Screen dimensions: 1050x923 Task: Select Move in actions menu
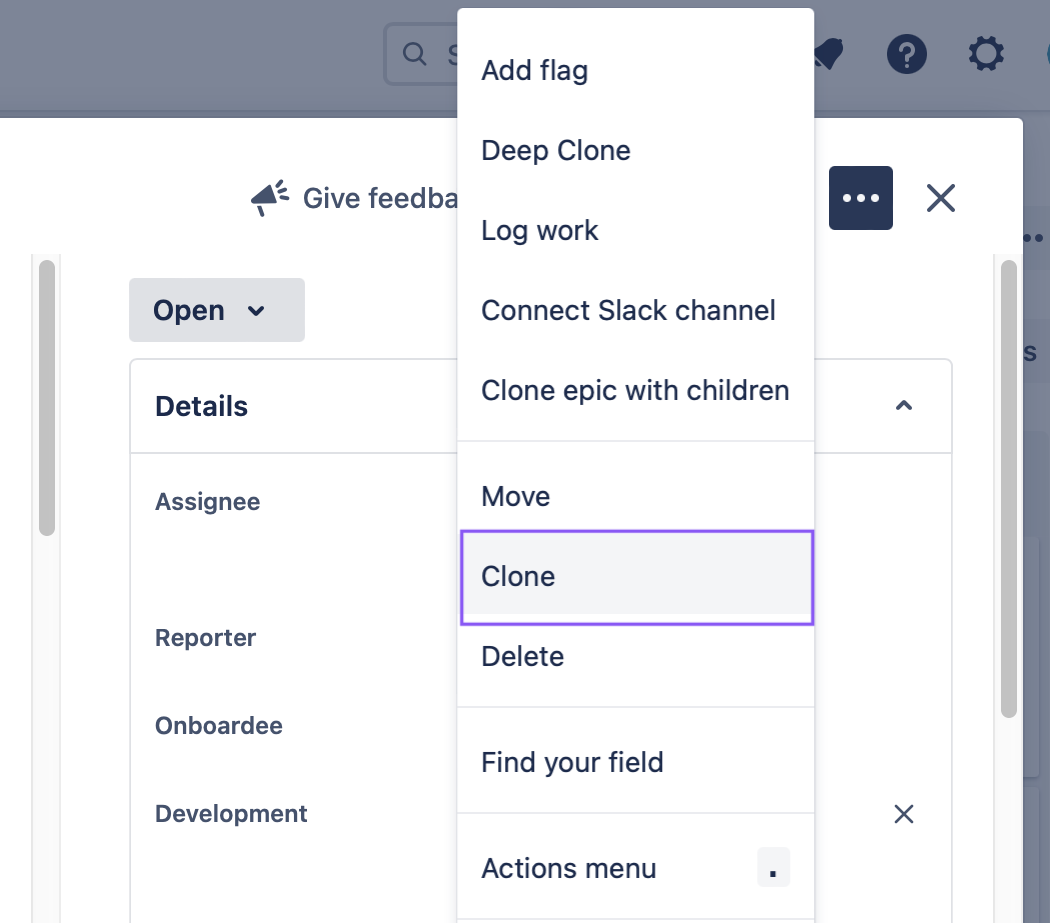[x=635, y=496]
